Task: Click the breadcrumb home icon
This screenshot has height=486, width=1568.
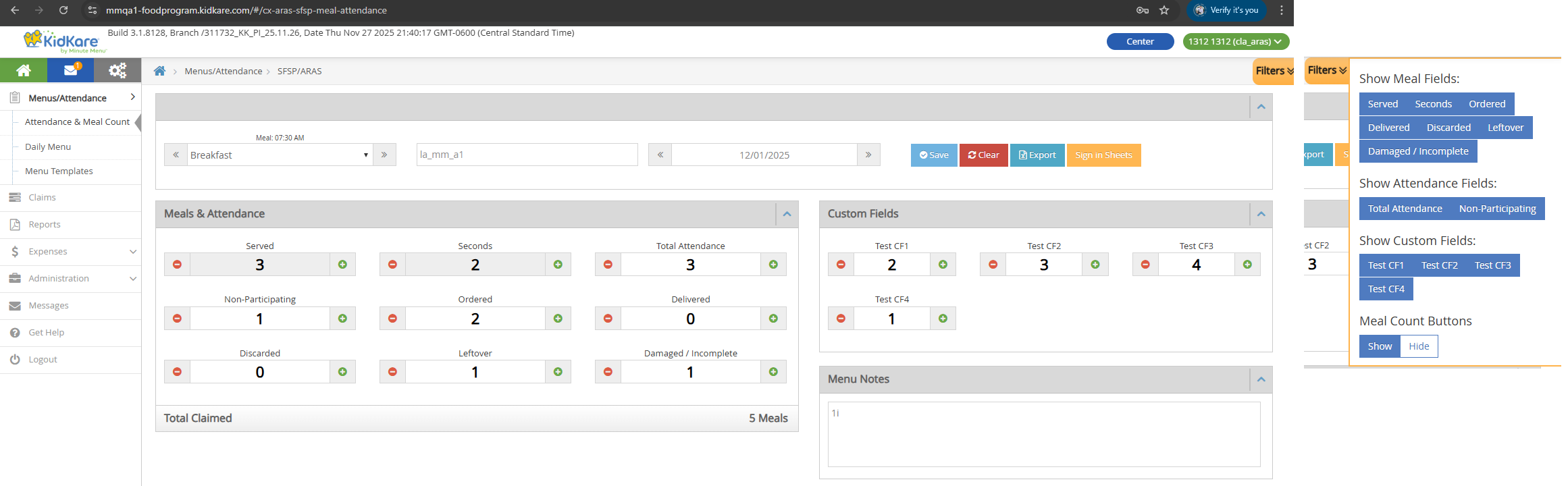Action: click(x=159, y=71)
